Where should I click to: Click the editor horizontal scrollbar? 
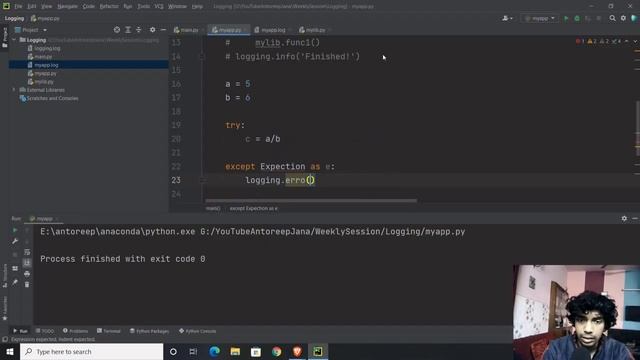tap(311, 200)
